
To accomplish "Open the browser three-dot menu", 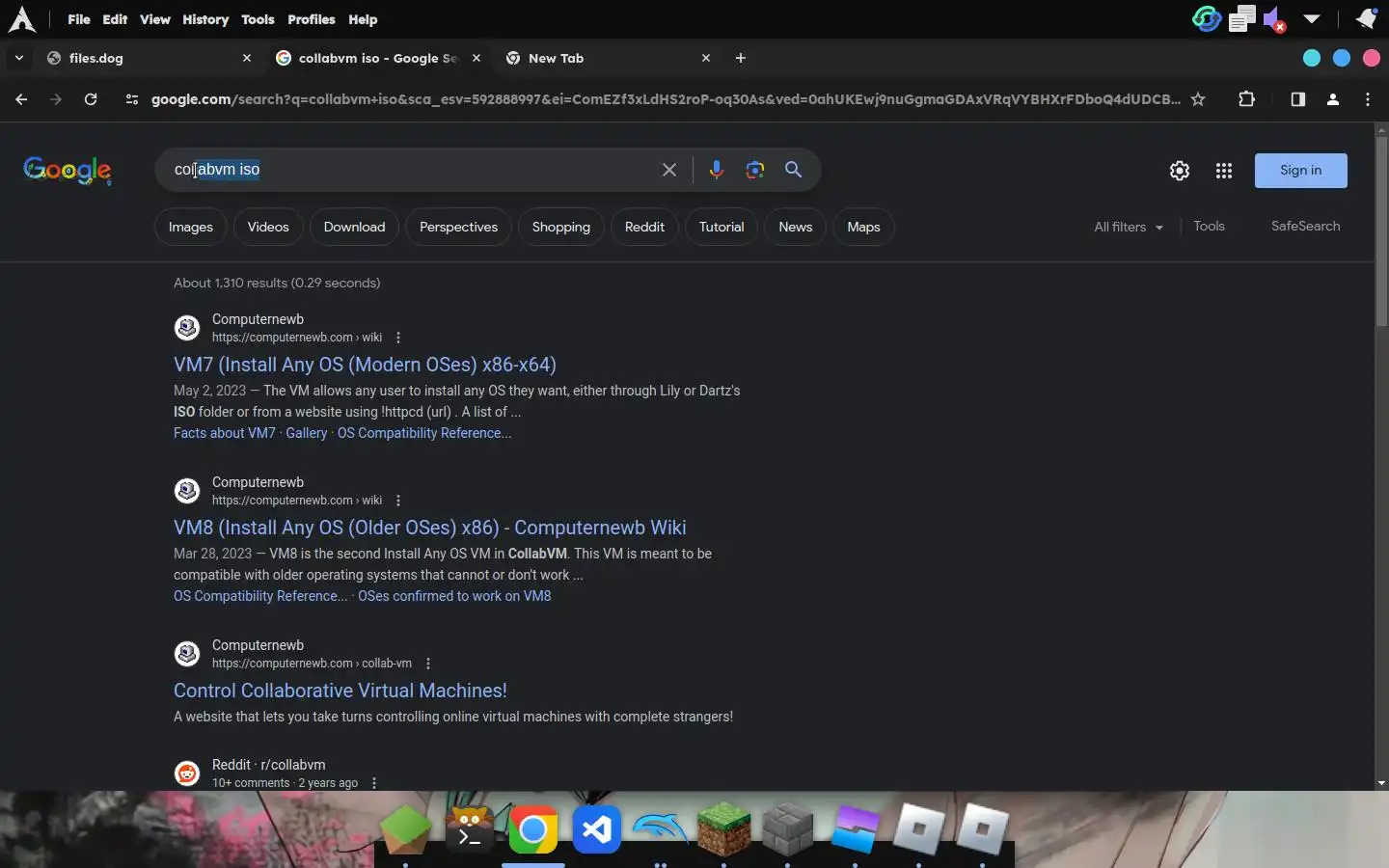I will (x=1368, y=99).
